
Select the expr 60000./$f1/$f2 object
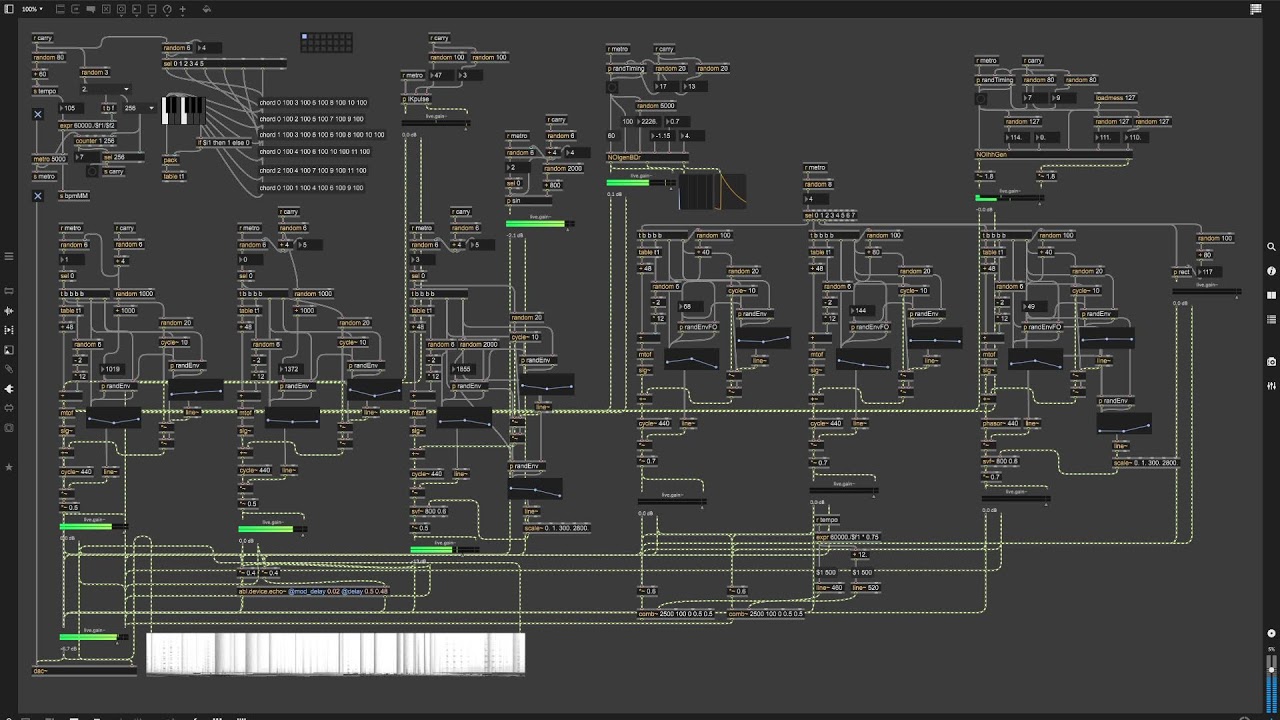coord(87,125)
